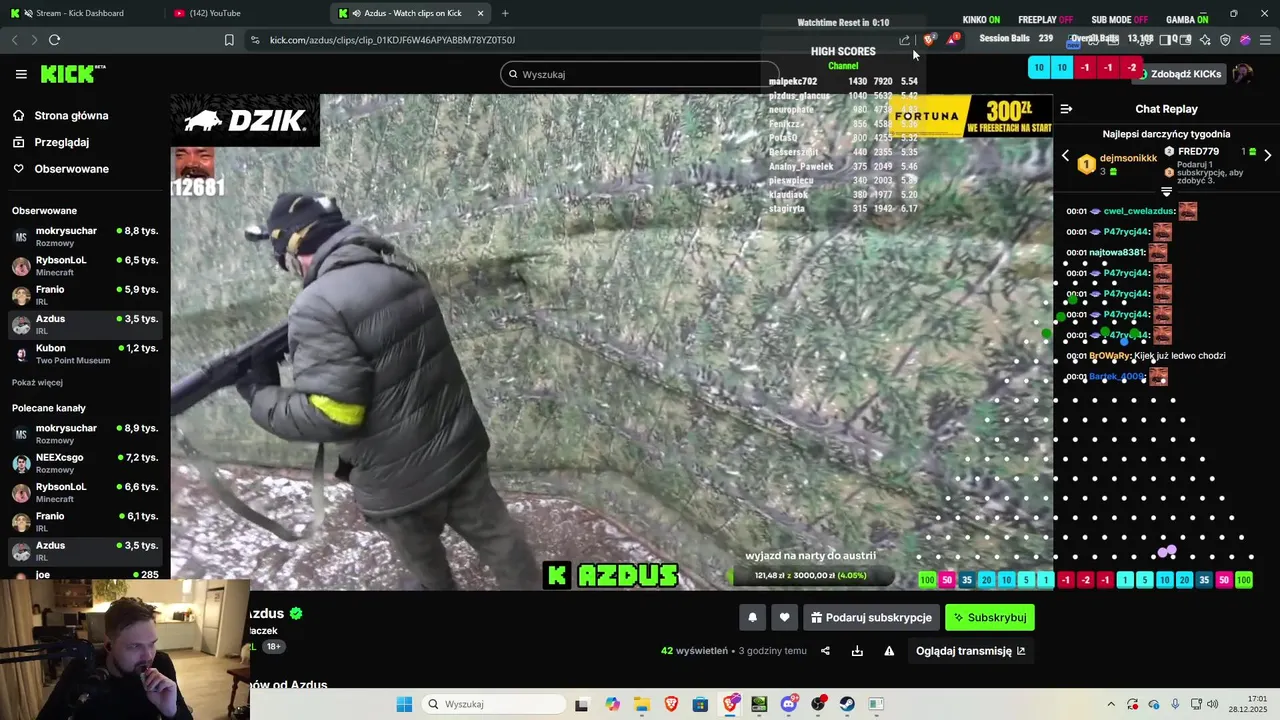Toggle KINKO ON overlay setting
Image resolution: width=1280 pixels, height=720 pixels.
click(x=981, y=20)
